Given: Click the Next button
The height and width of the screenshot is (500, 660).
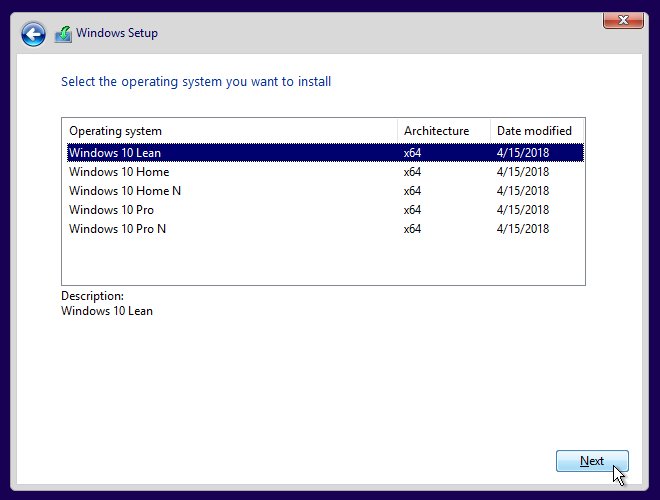Looking at the screenshot, I should tap(592, 461).
